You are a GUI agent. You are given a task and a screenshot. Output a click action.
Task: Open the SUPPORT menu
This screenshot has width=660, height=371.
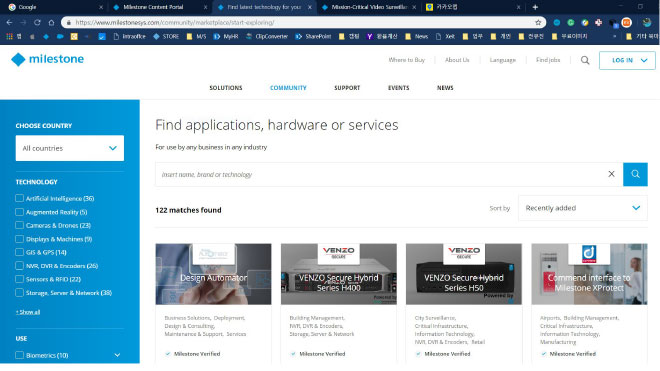point(347,88)
